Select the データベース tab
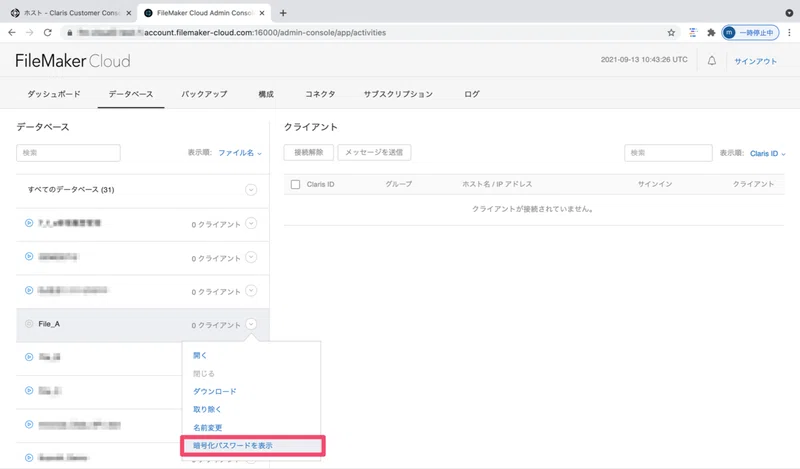 [131, 94]
